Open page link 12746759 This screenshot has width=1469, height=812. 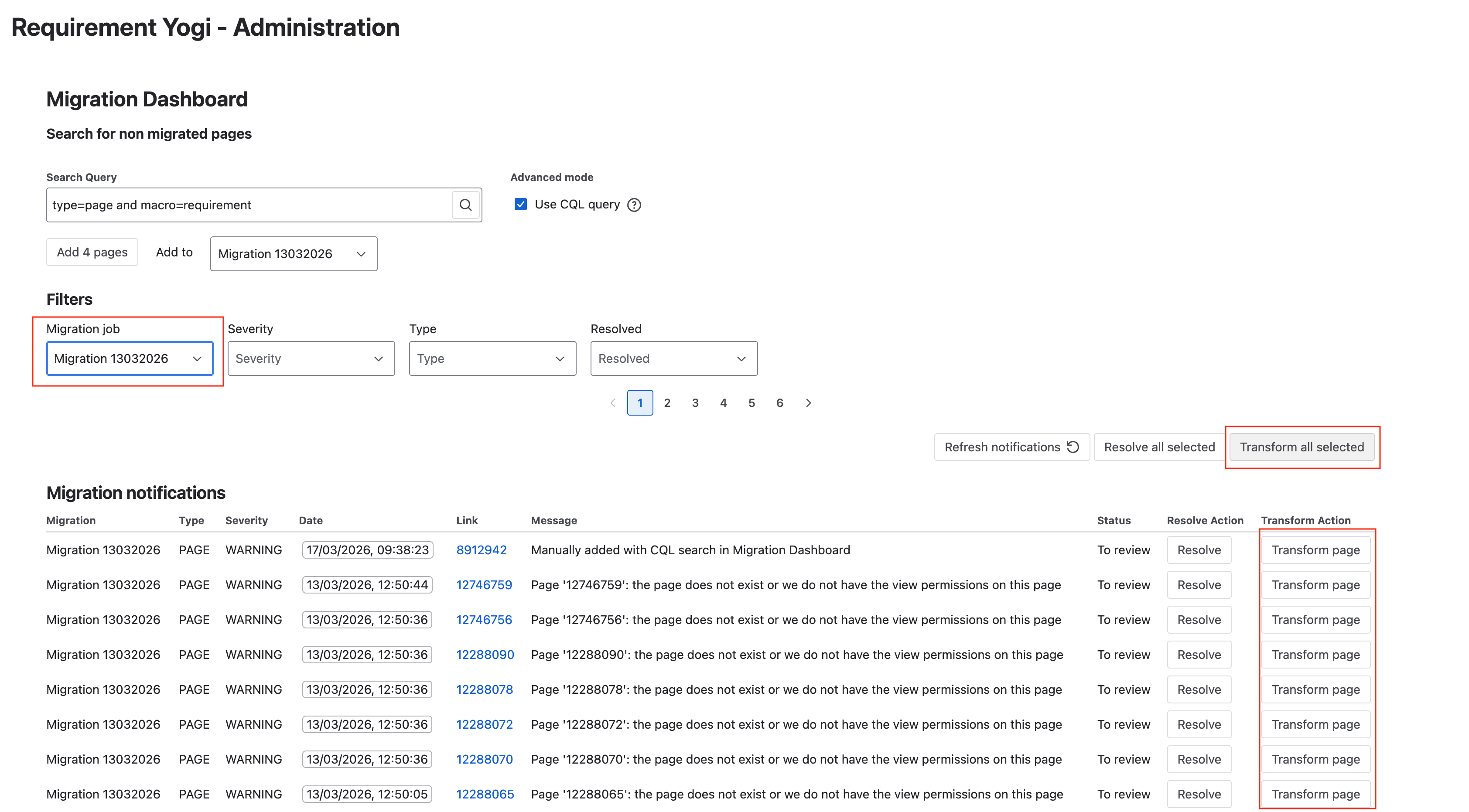(x=484, y=584)
